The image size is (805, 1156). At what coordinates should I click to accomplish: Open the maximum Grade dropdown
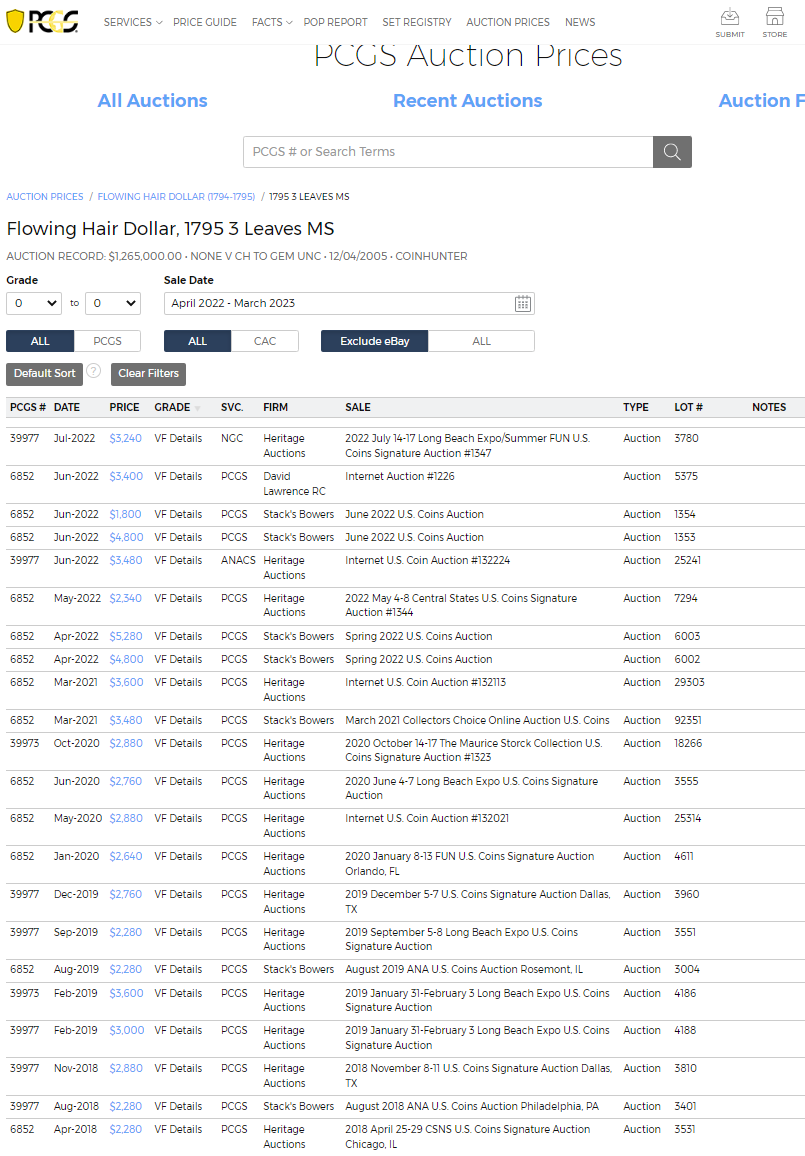pyautogui.click(x=112, y=303)
